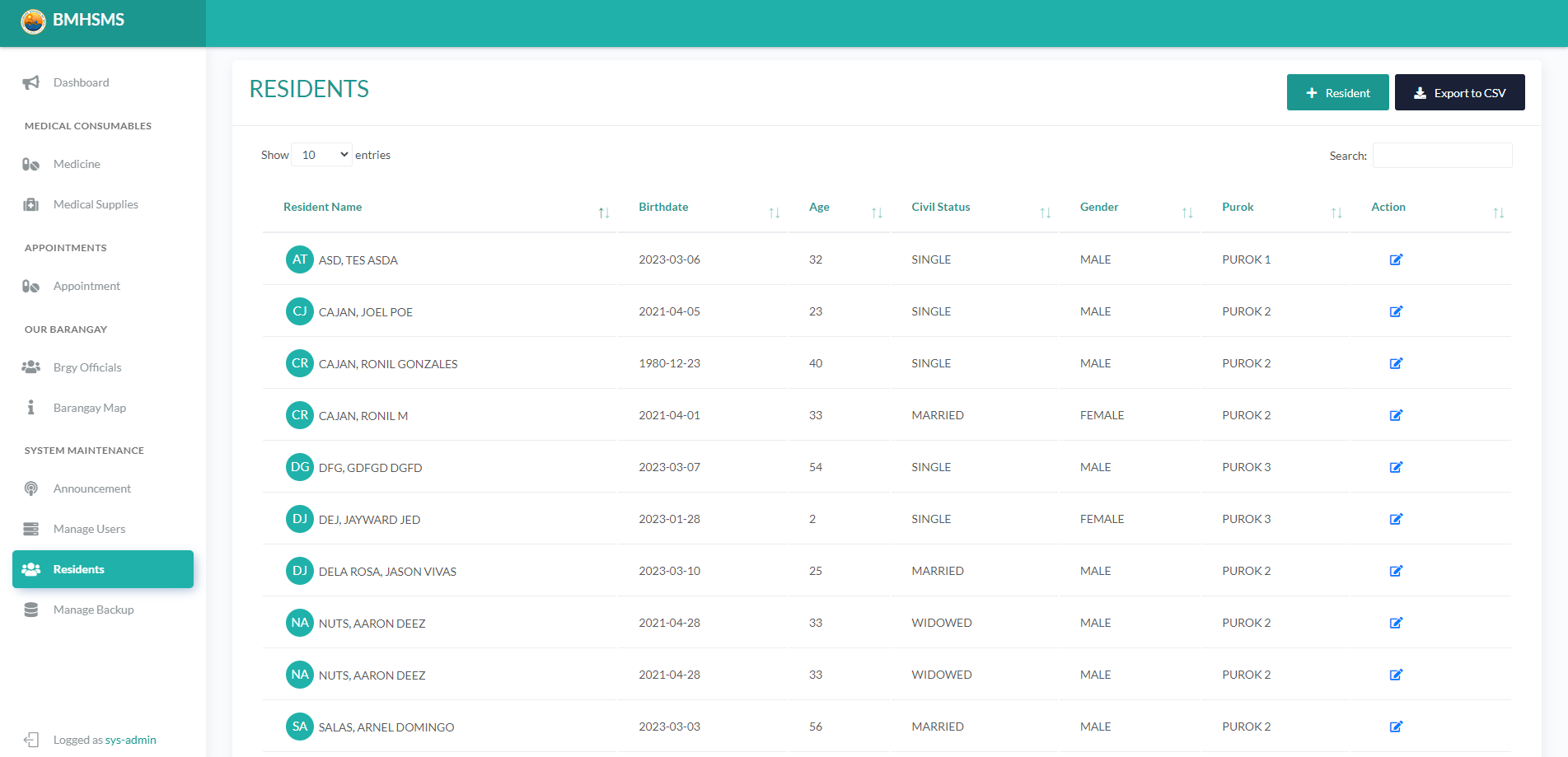Click the Manage Backup database icon
1568x757 pixels.
[30, 610]
